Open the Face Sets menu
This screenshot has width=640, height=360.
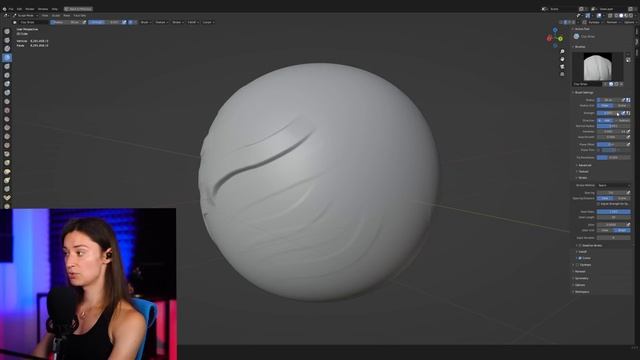click(x=80, y=16)
